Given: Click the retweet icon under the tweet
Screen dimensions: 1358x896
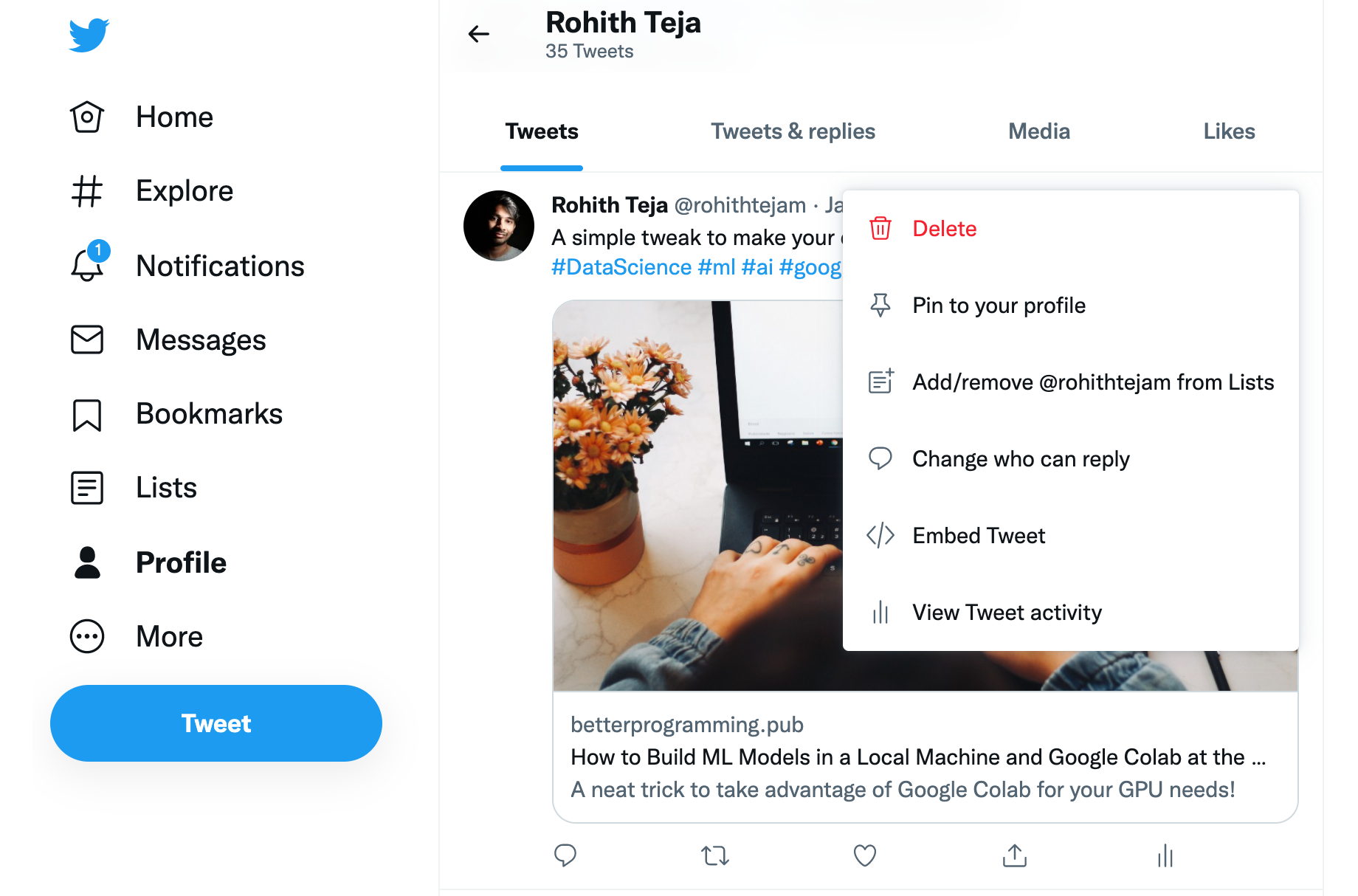Looking at the screenshot, I should tap(714, 855).
